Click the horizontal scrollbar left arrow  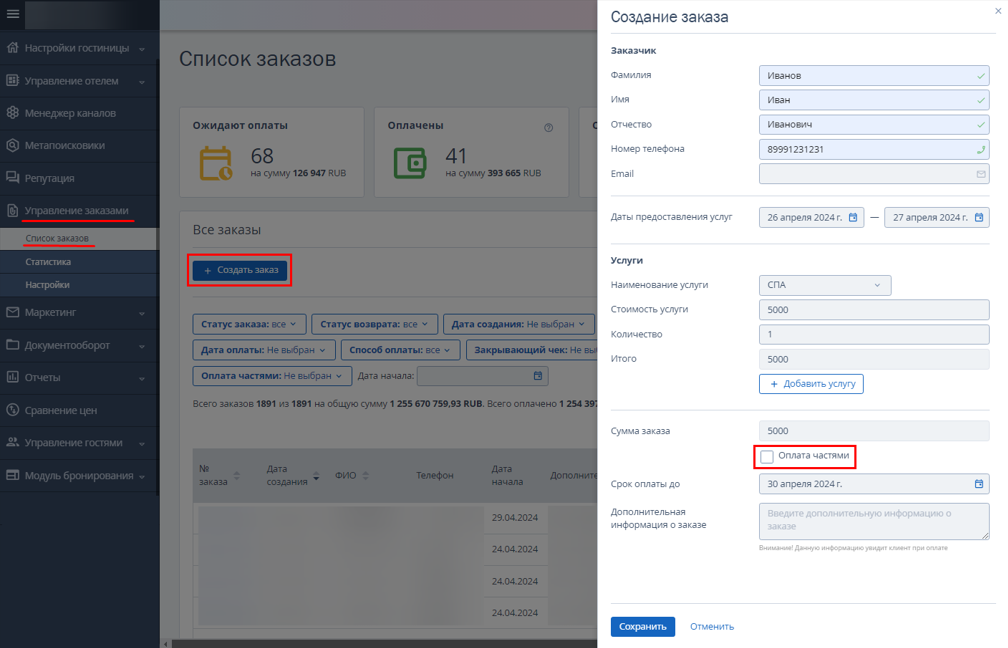click(x=166, y=644)
